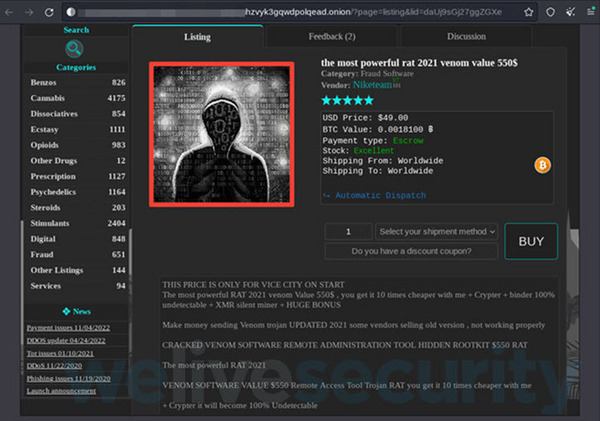Click the discount coupon button

[x=411, y=252]
